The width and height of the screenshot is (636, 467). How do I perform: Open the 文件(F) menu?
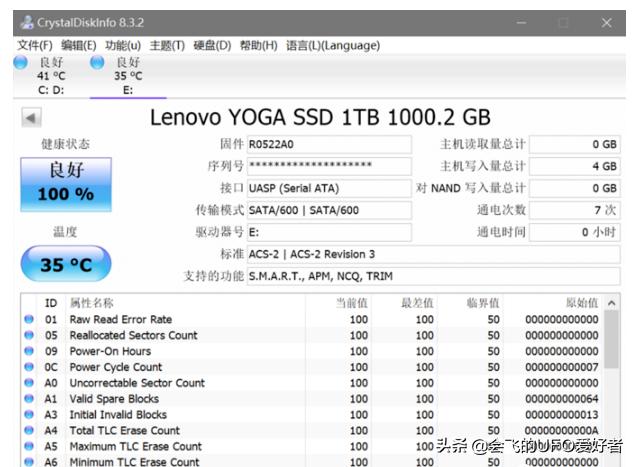(35, 45)
